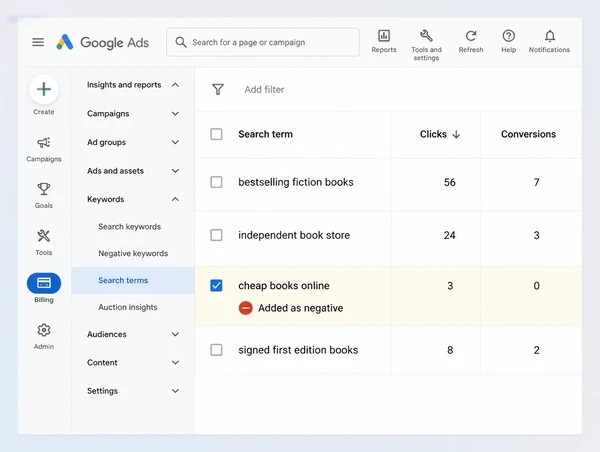Image resolution: width=600 pixels, height=452 pixels.
Task: Click the Settings navigation label
Action: point(102,391)
